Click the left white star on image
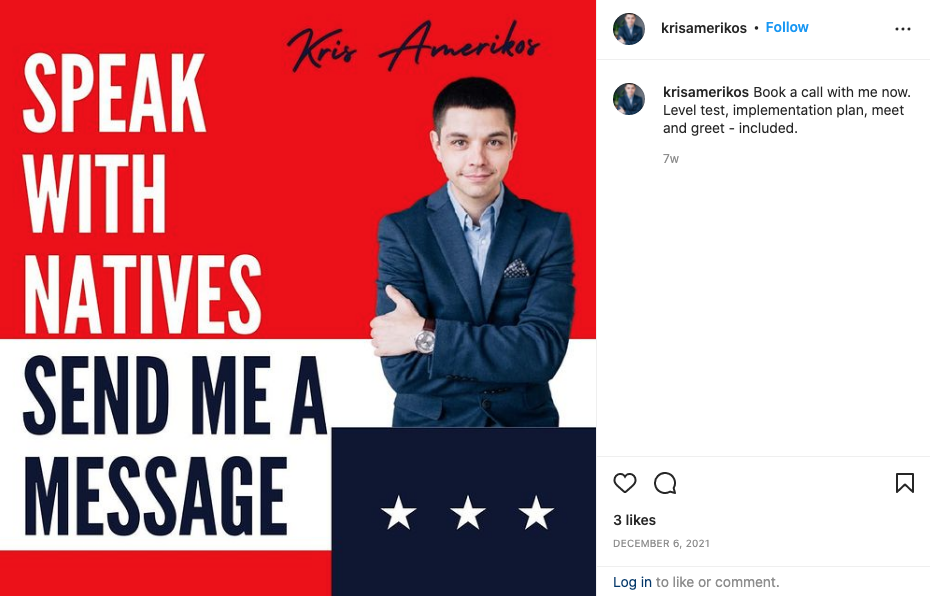 [x=399, y=512]
